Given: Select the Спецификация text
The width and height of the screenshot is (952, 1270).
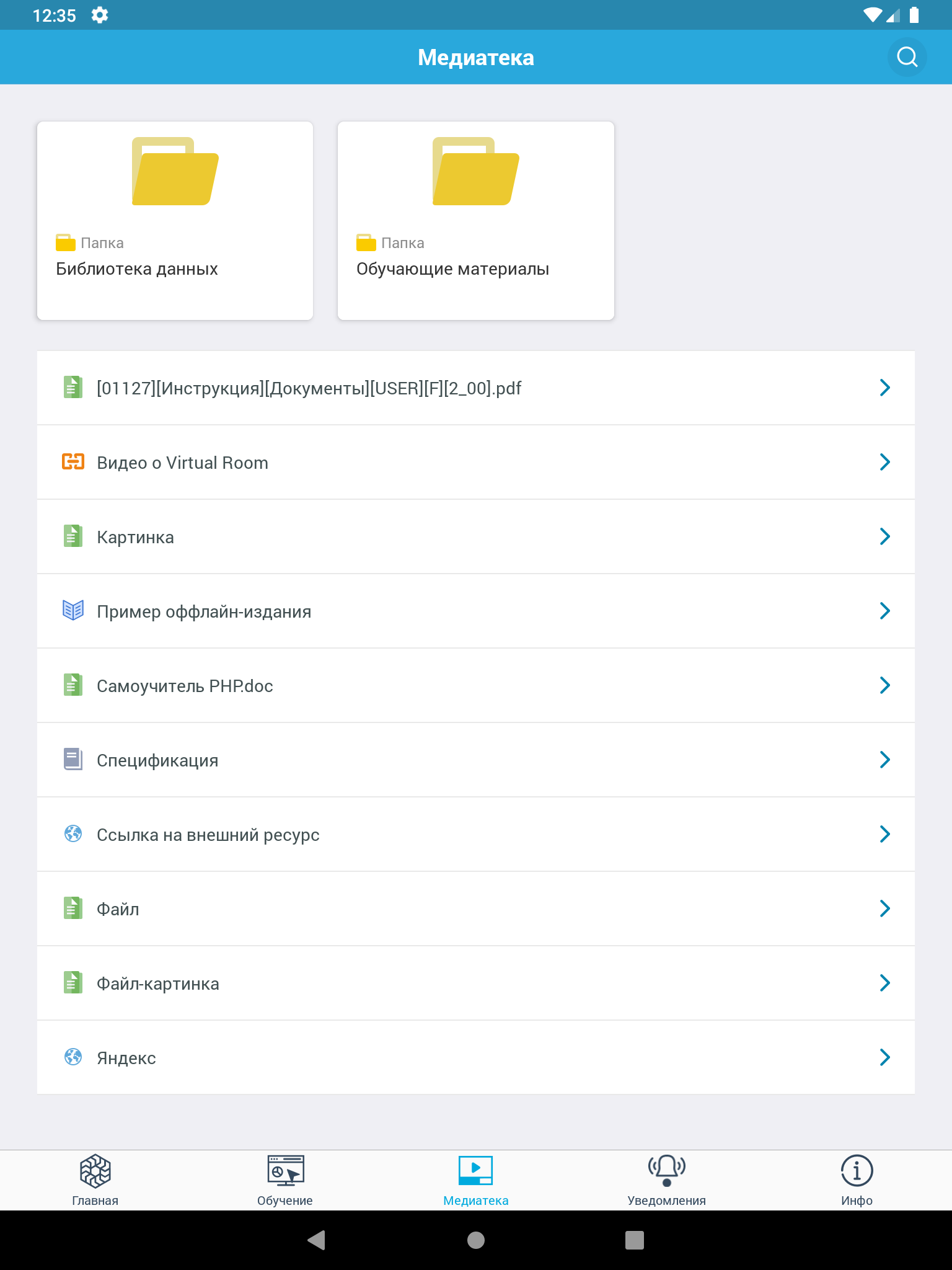Looking at the screenshot, I should [x=157, y=760].
